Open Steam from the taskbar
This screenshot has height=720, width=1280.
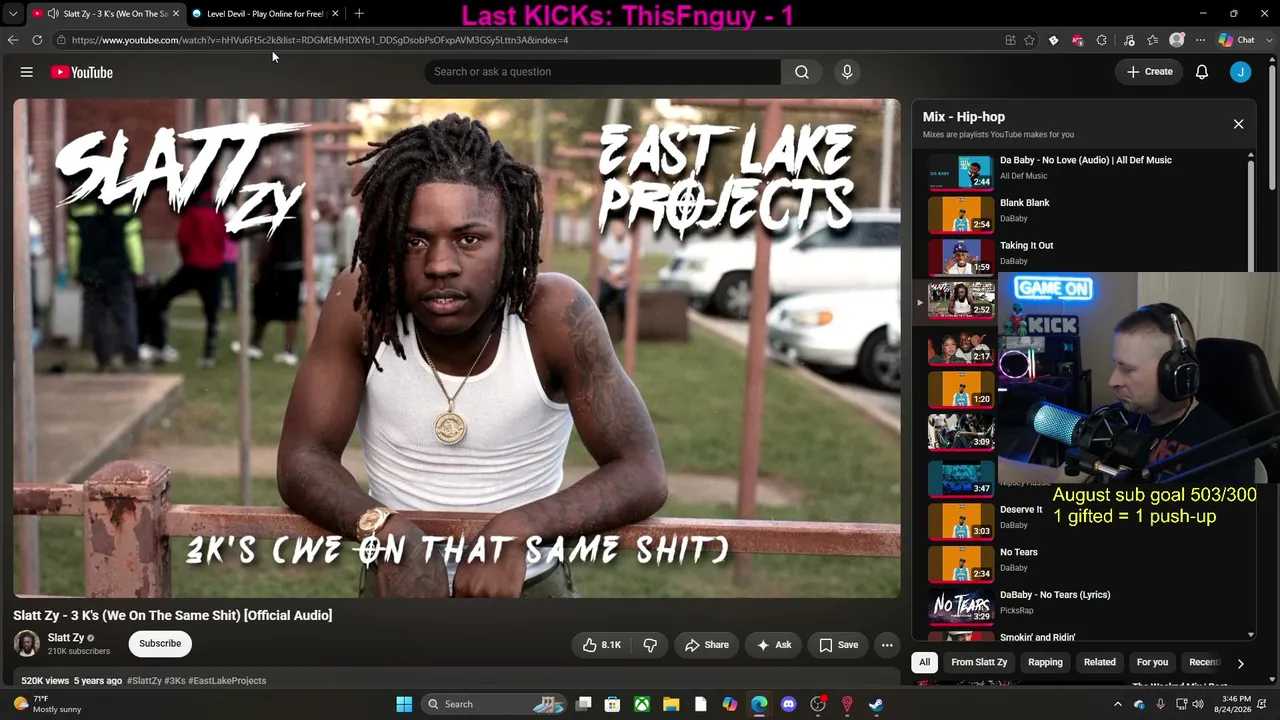coord(876,704)
